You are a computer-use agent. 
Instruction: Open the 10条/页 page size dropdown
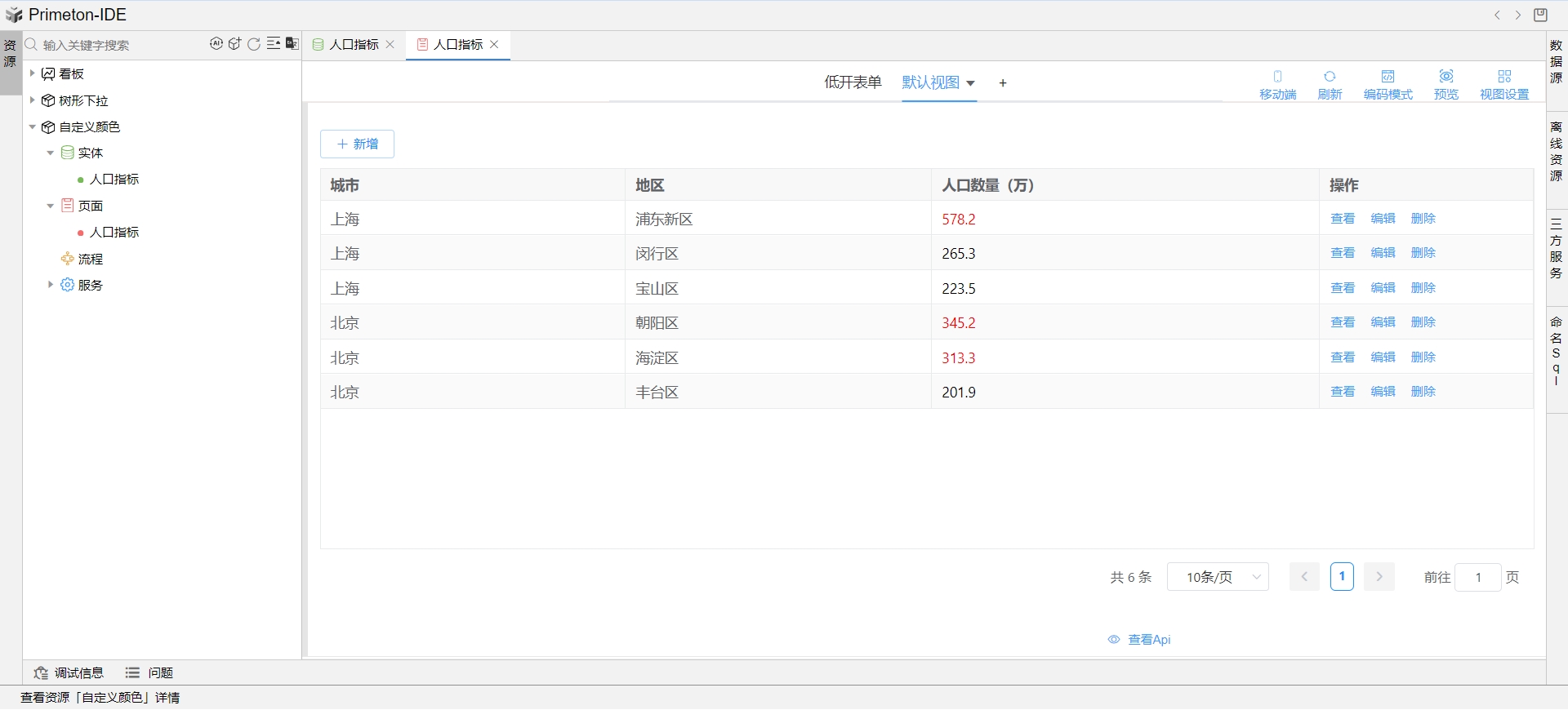(1217, 577)
